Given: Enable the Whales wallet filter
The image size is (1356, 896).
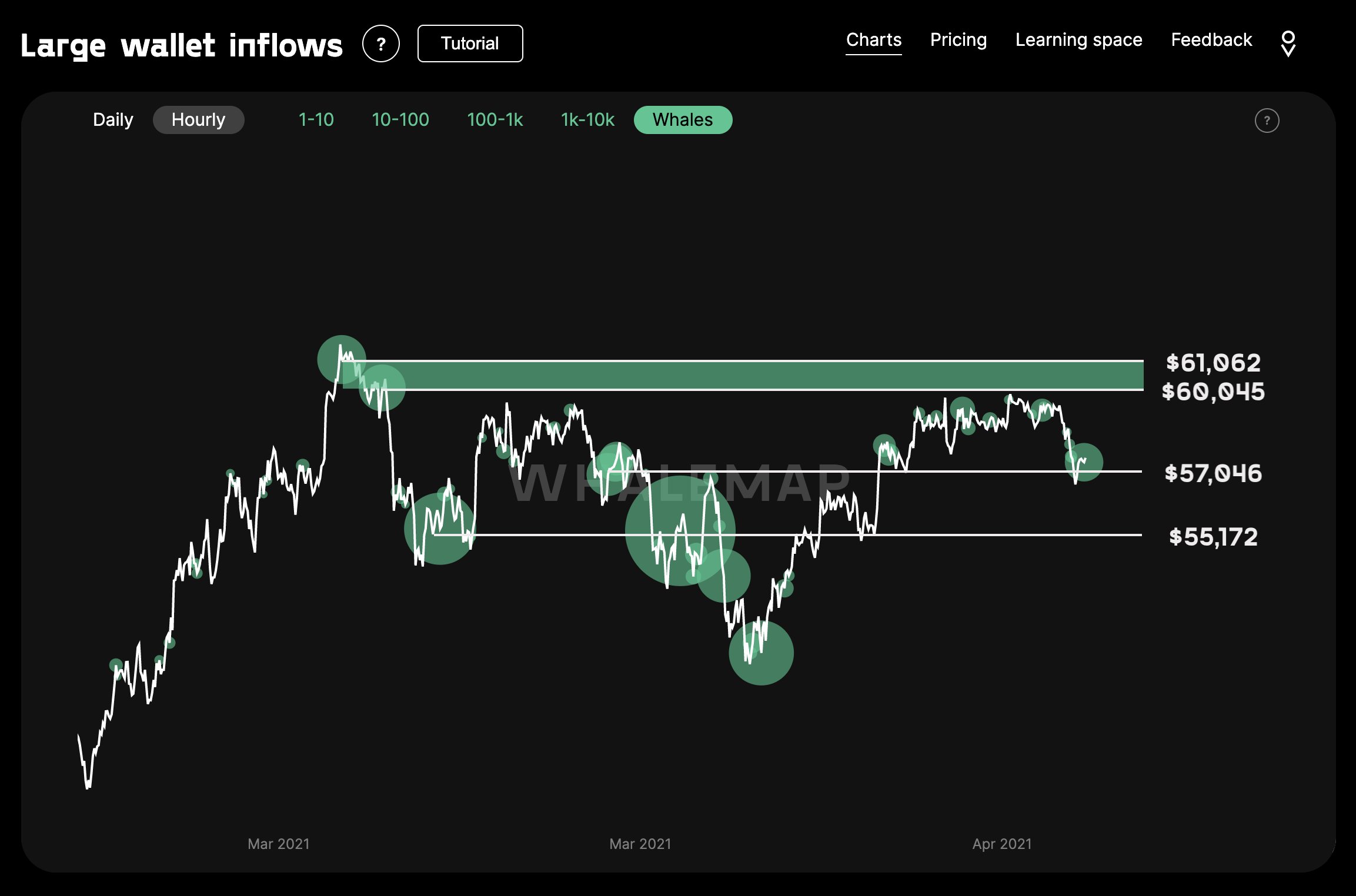Looking at the screenshot, I should (683, 120).
